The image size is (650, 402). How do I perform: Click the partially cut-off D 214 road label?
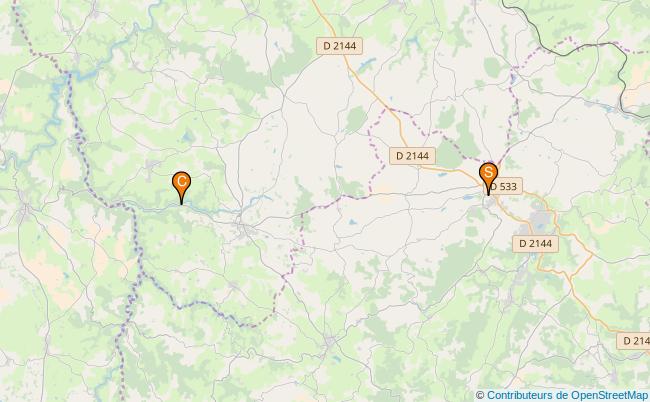tap(634, 341)
